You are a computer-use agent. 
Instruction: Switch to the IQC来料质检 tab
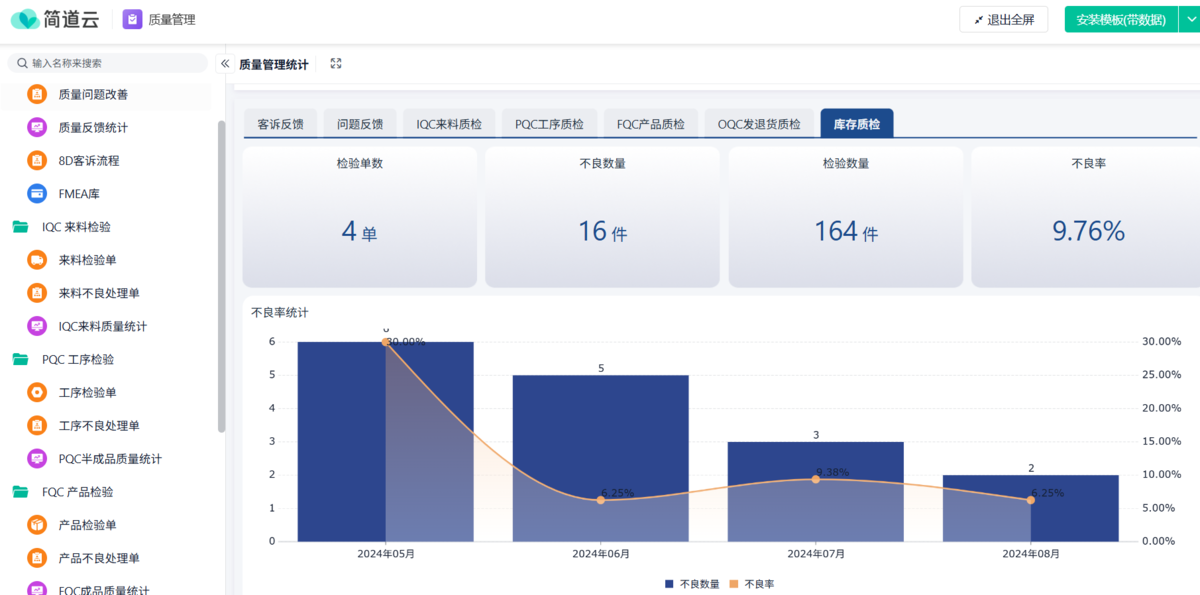(449, 123)
